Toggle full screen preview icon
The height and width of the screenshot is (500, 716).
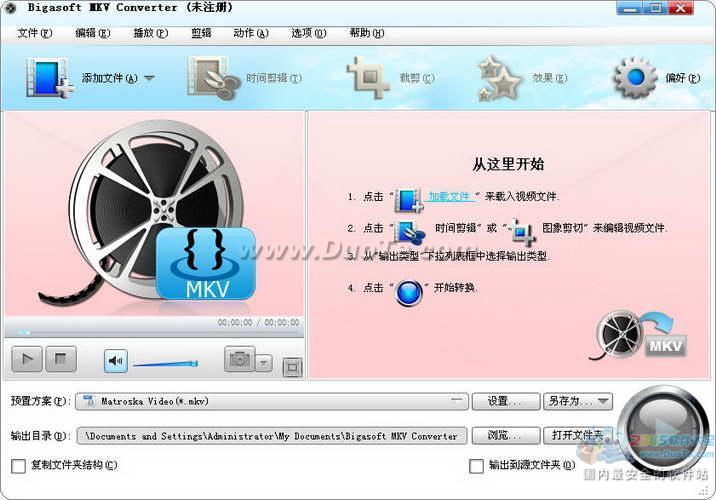click(x=293, y=367)
